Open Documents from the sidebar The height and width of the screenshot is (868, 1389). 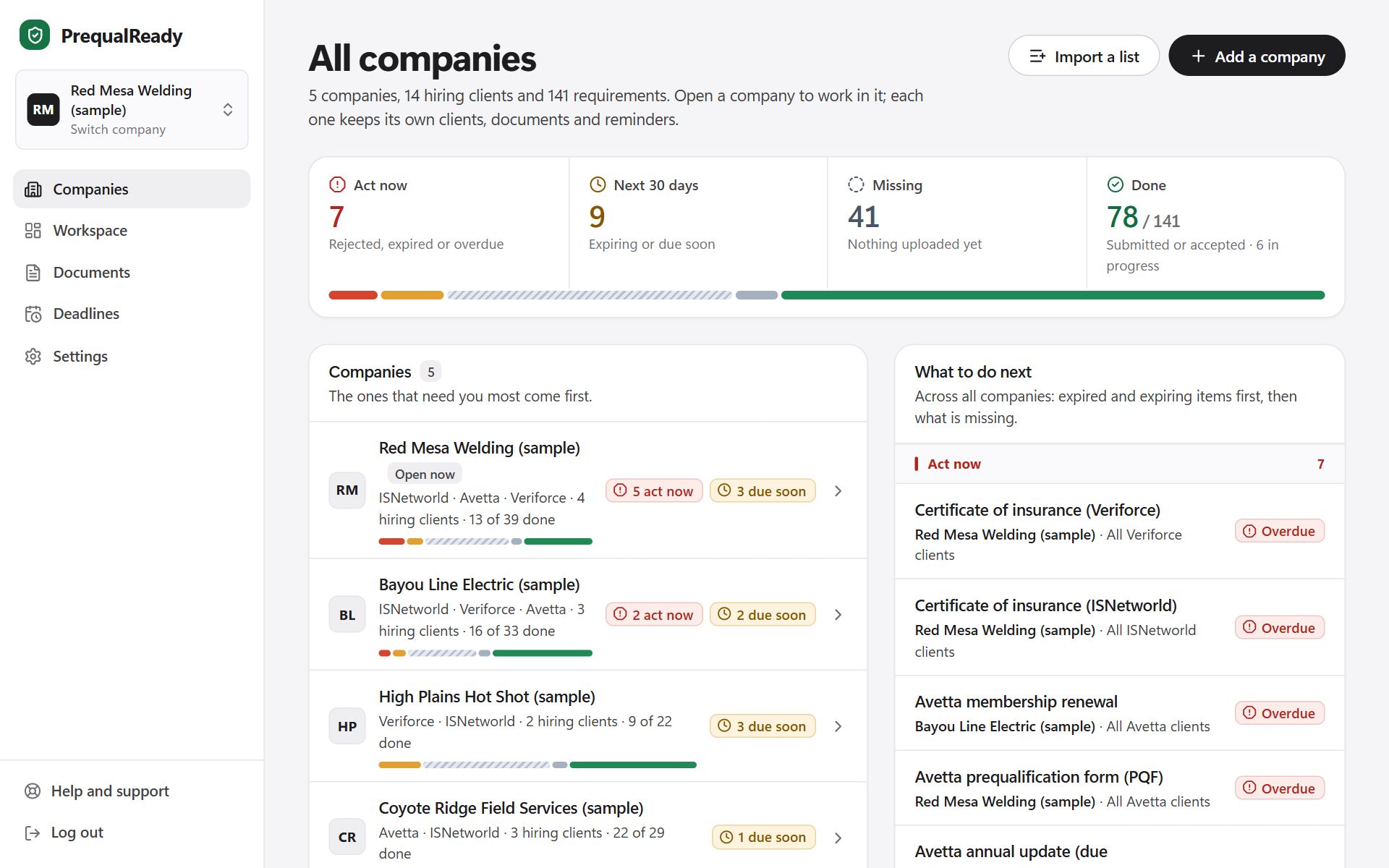click(132, 273)
